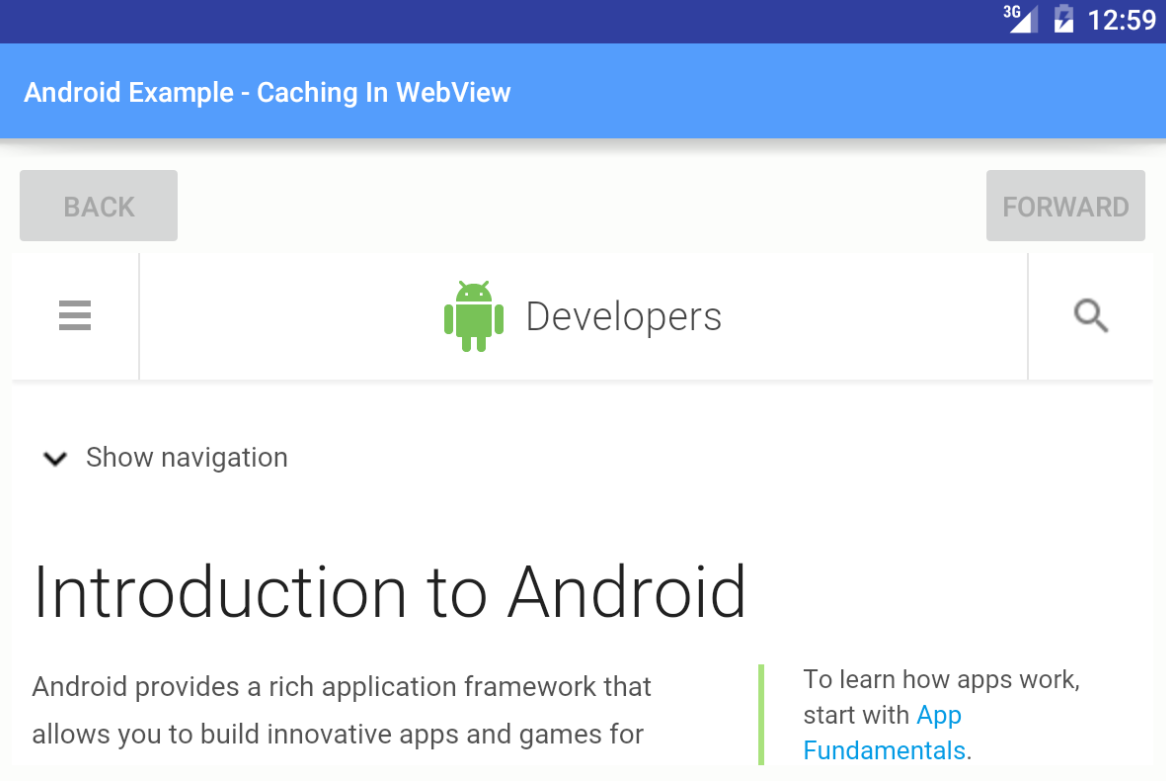Image resolution: width=1166 pixels, height=781 pixels.
Task: Open the hamburger navigation menu icon
Action: (75, 315)
